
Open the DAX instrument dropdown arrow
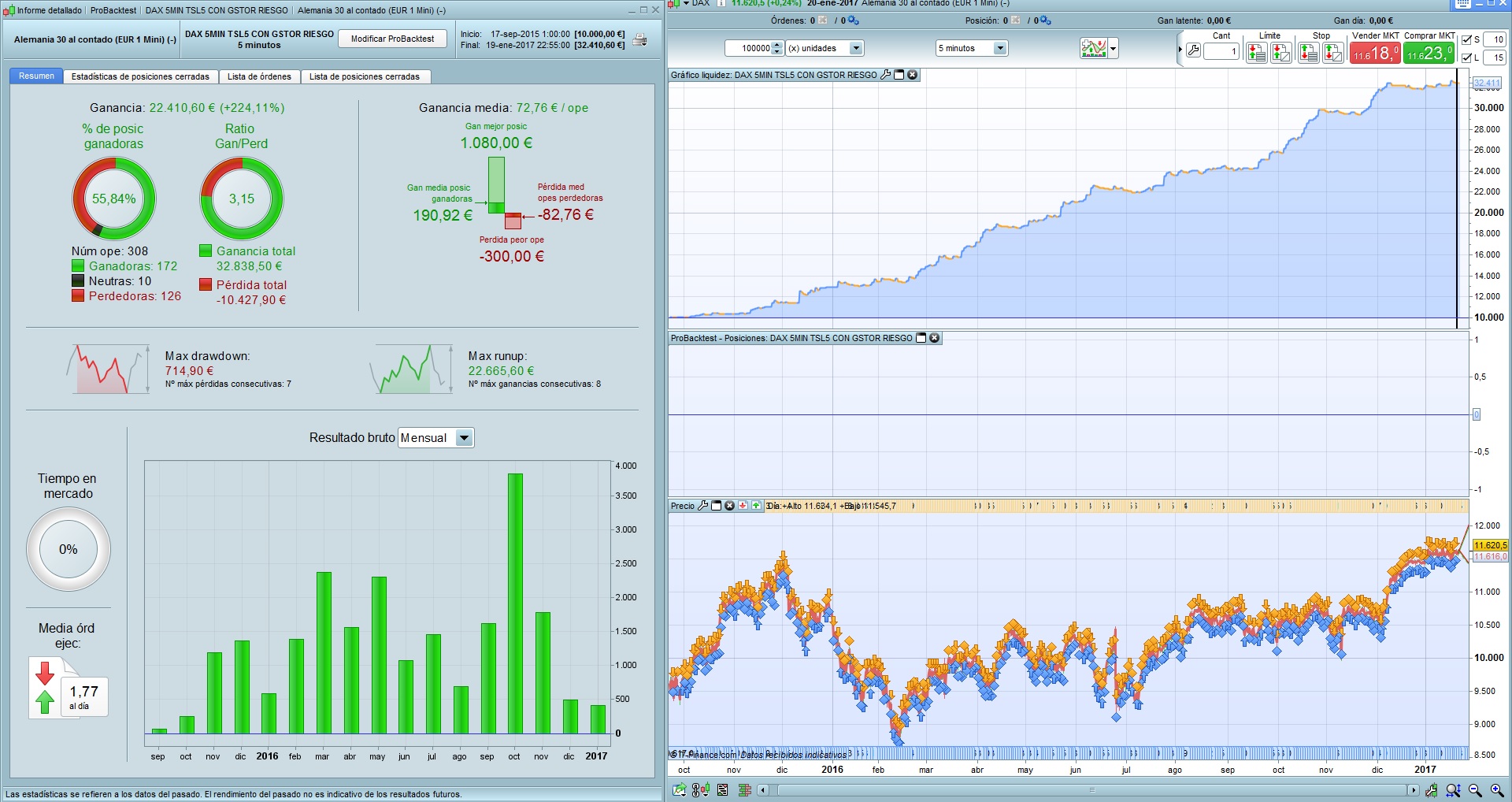686,3
